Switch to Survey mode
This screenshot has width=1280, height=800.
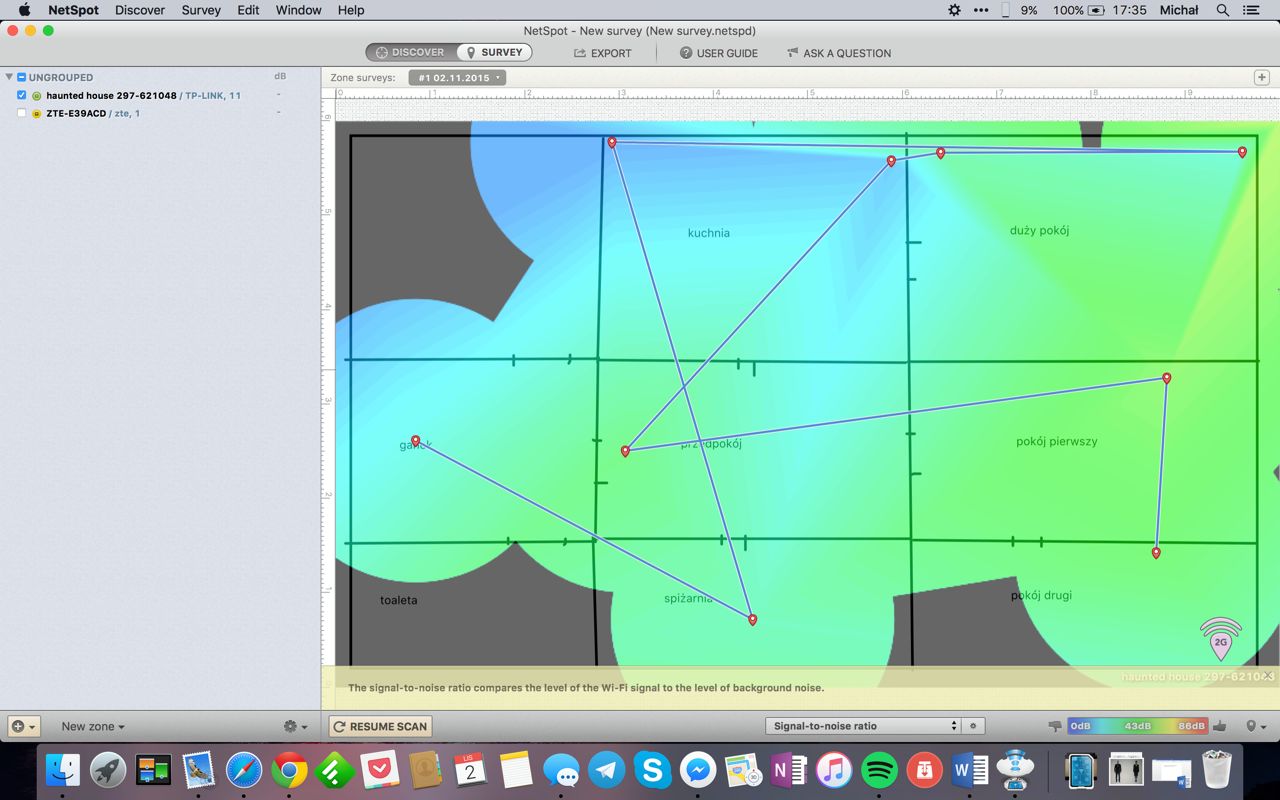point(494,52)
